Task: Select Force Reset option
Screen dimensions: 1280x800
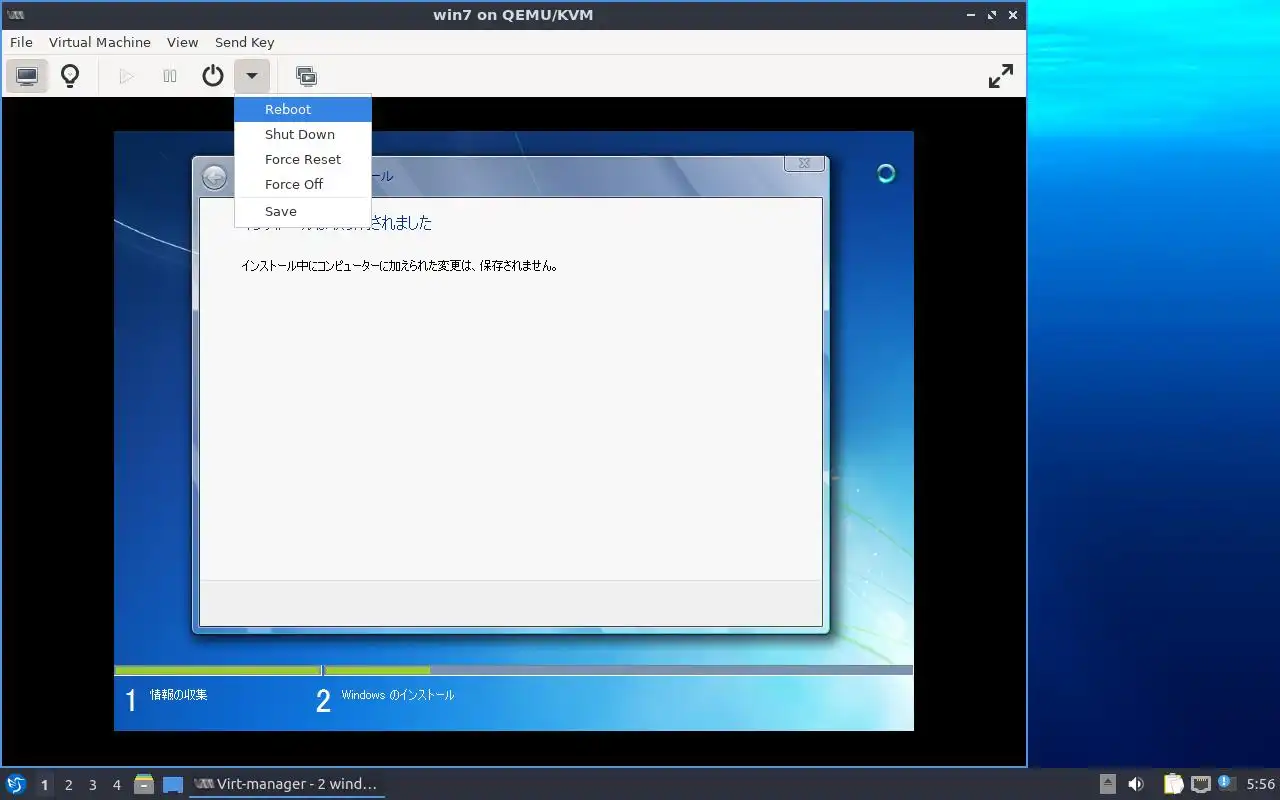Action: [303, 159]
